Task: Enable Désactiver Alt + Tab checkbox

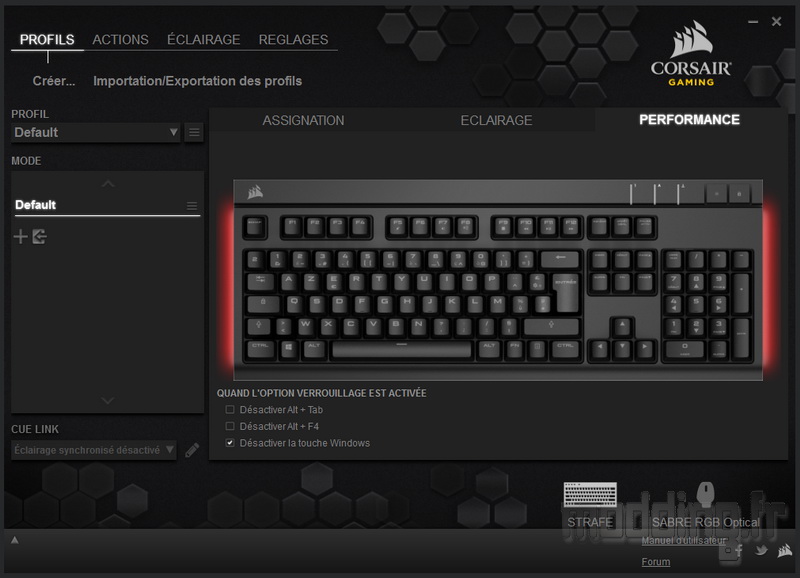Action: click(x=230, y=410)
